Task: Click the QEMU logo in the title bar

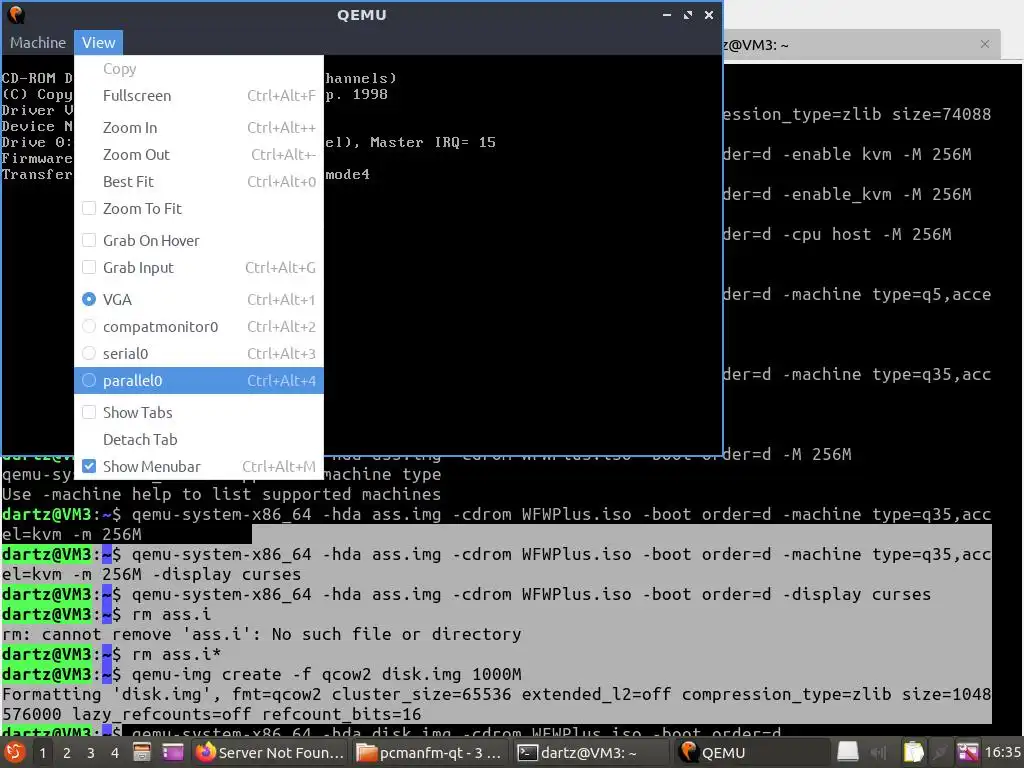Action: [x=16, y=14]
